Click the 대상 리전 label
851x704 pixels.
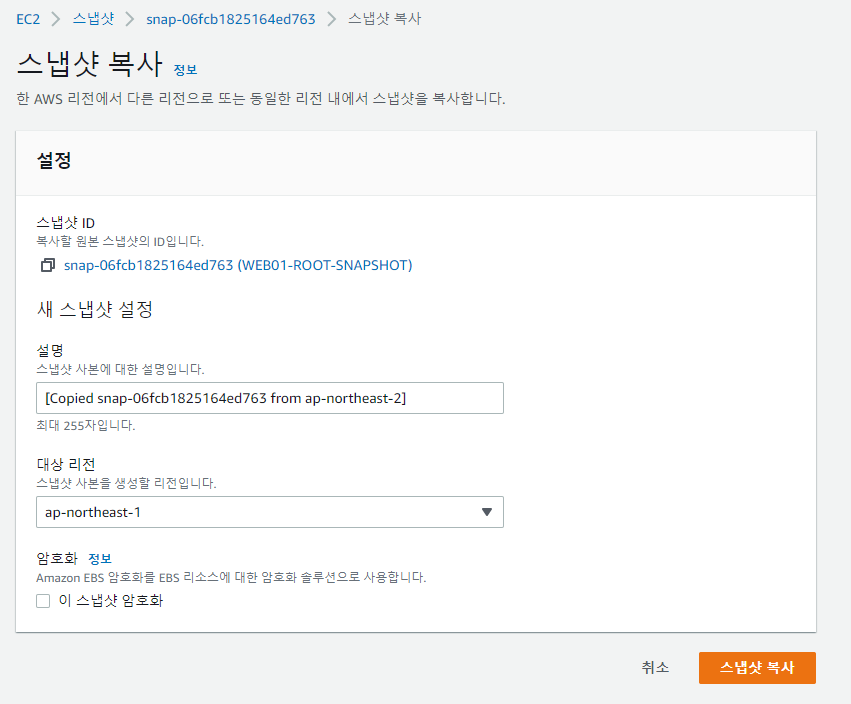pyautogui.click(x=66, y=464)
